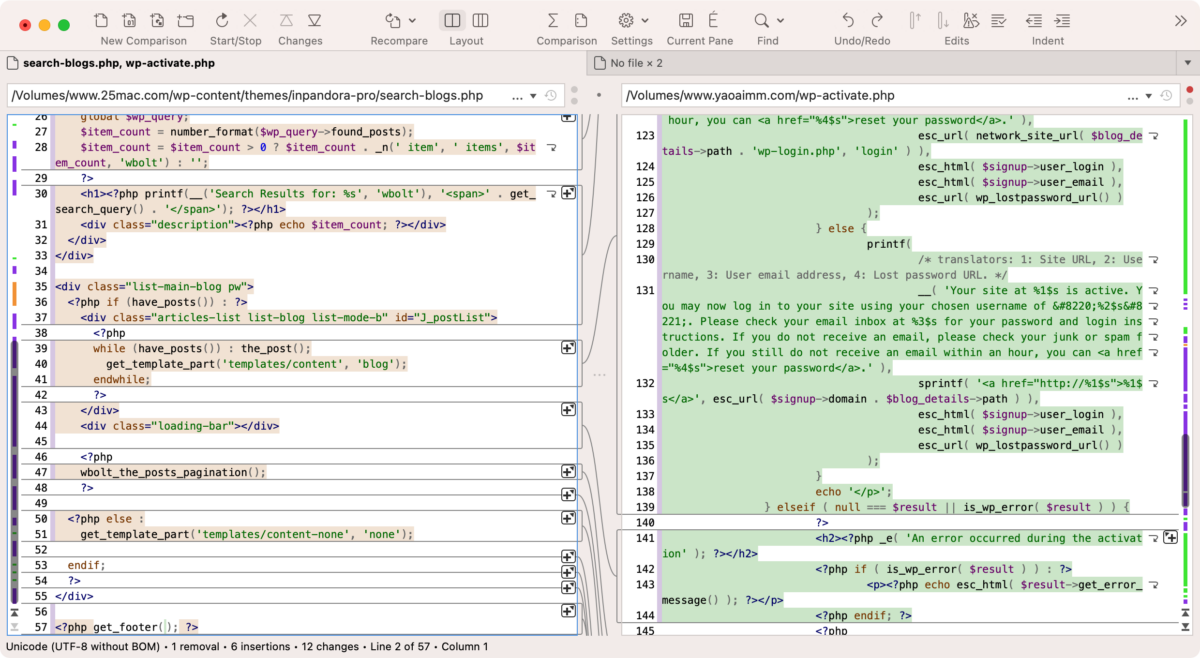Click the first Edits icon with up arrow
Image resolution: width=1200 pixels, height=658 pixels.
pos(915,20)
